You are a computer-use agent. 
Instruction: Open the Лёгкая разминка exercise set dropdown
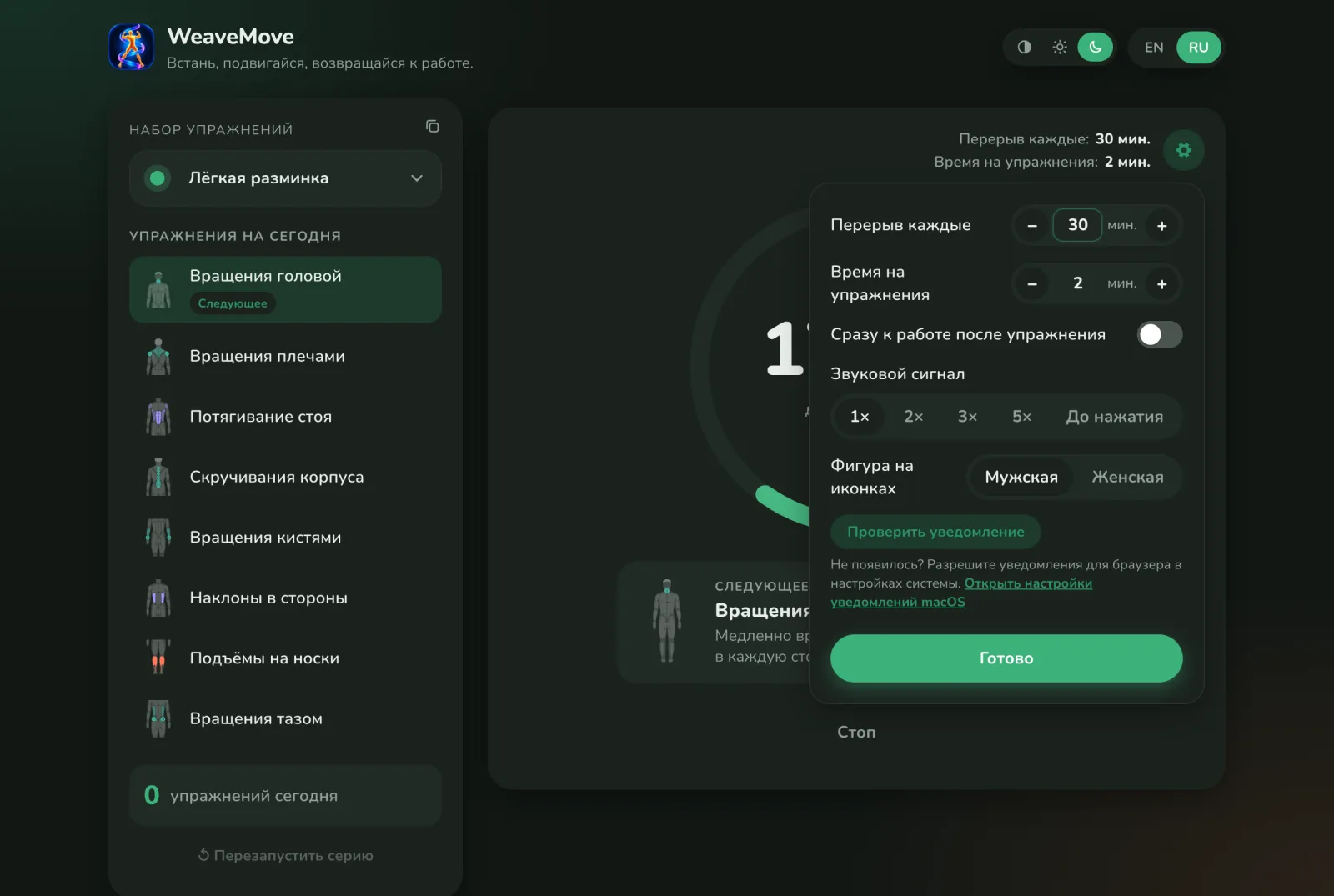(x=285, y=178)
